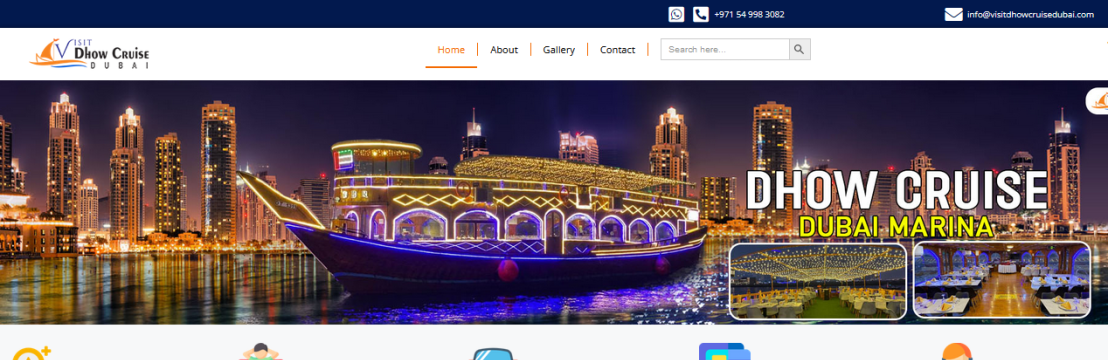Open the WhatsApp chat icon

coord(676,14)
